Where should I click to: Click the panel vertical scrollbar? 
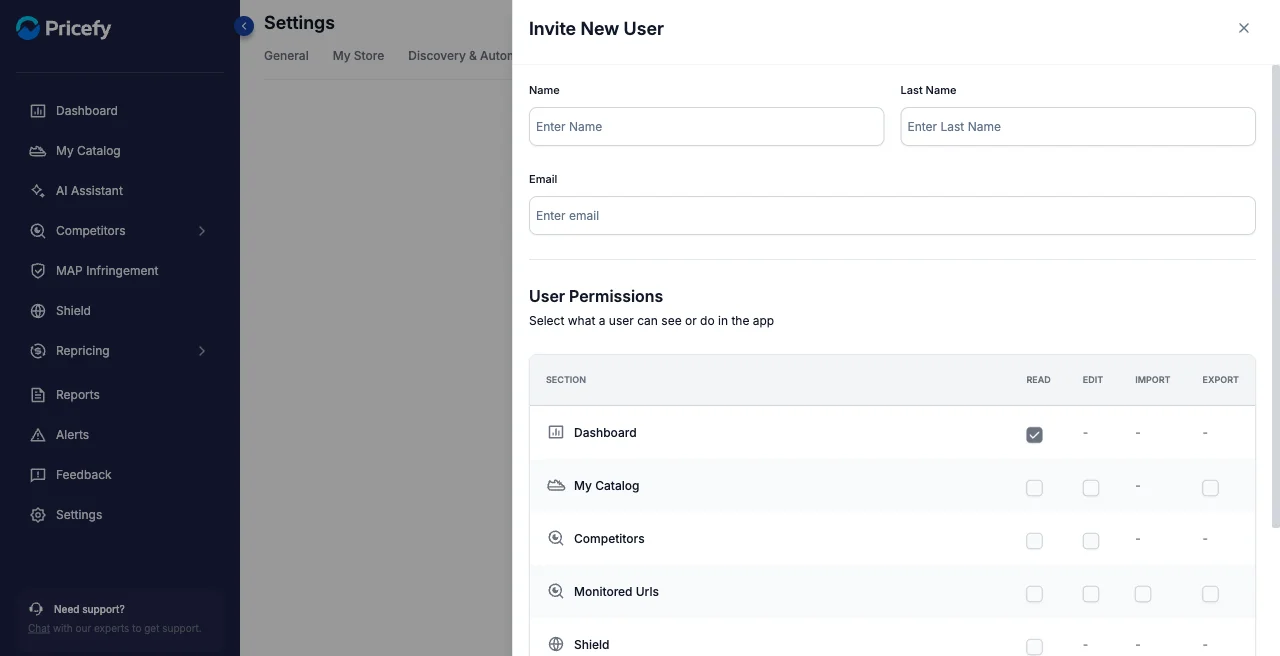[1275, 295]
